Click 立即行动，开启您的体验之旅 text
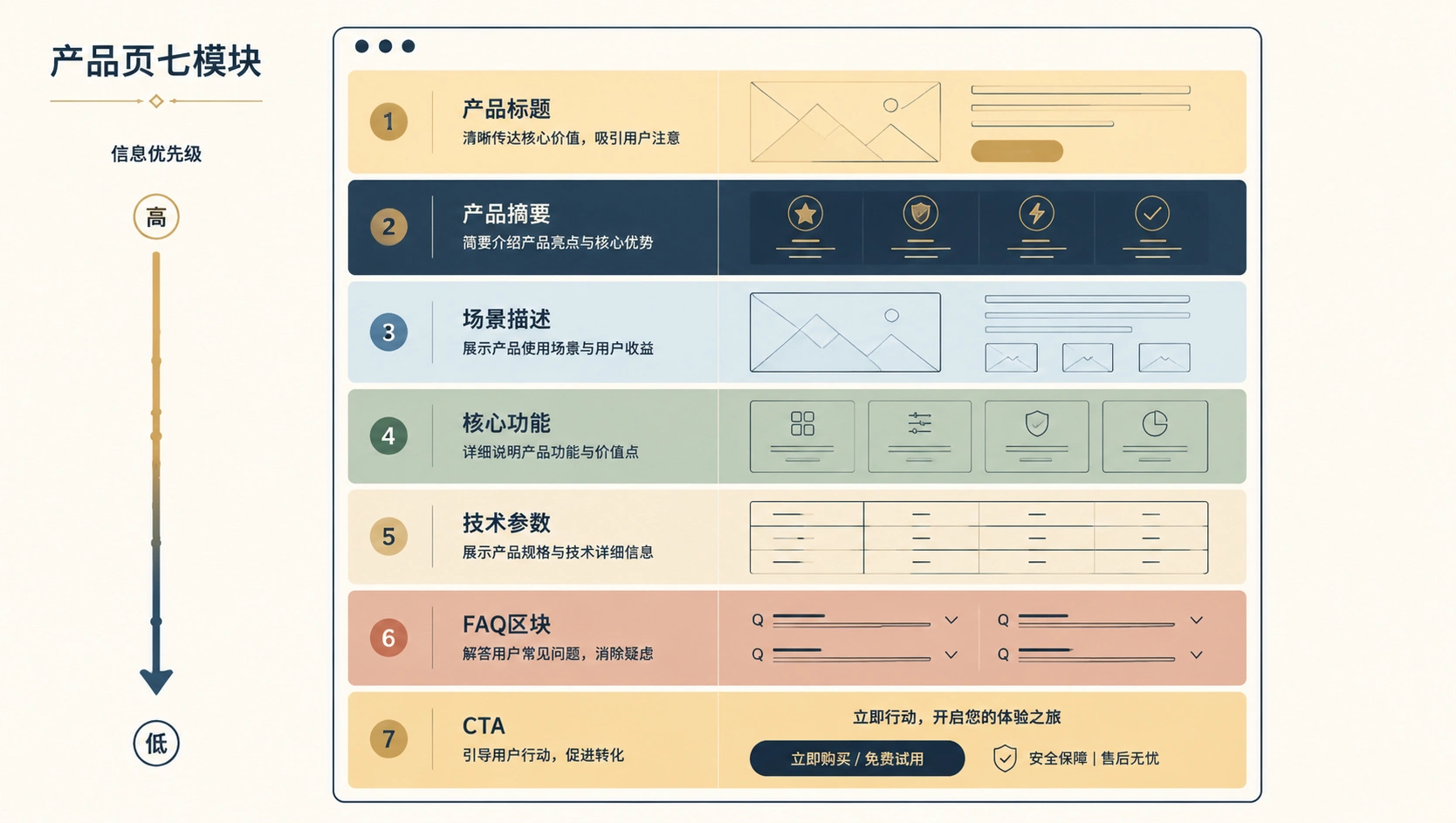Image resolution: width=1456 pixels, height=823 pixels. pos(957,717)
